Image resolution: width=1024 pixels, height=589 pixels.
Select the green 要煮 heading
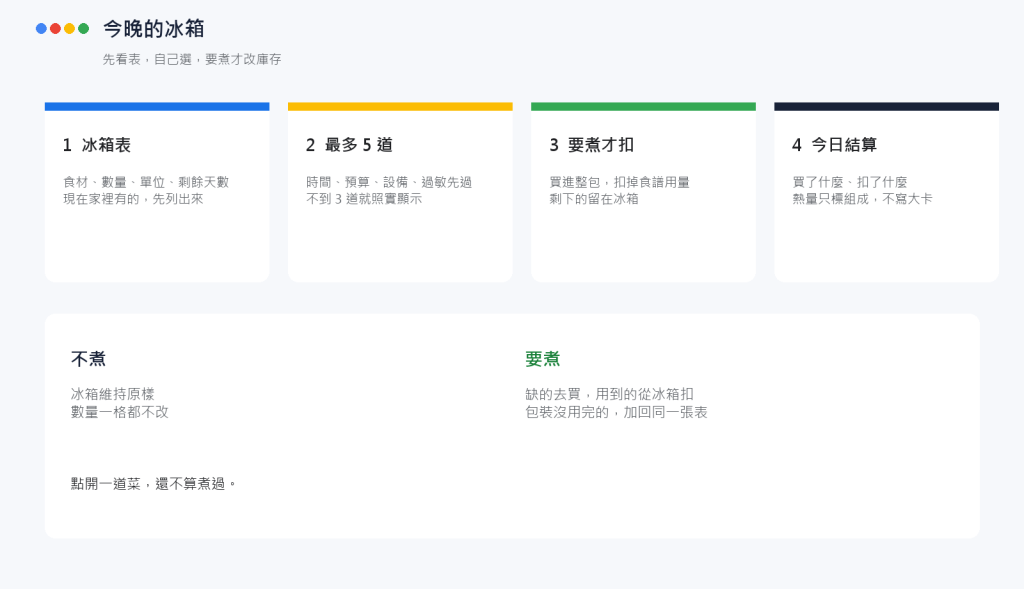coord(543,359)
